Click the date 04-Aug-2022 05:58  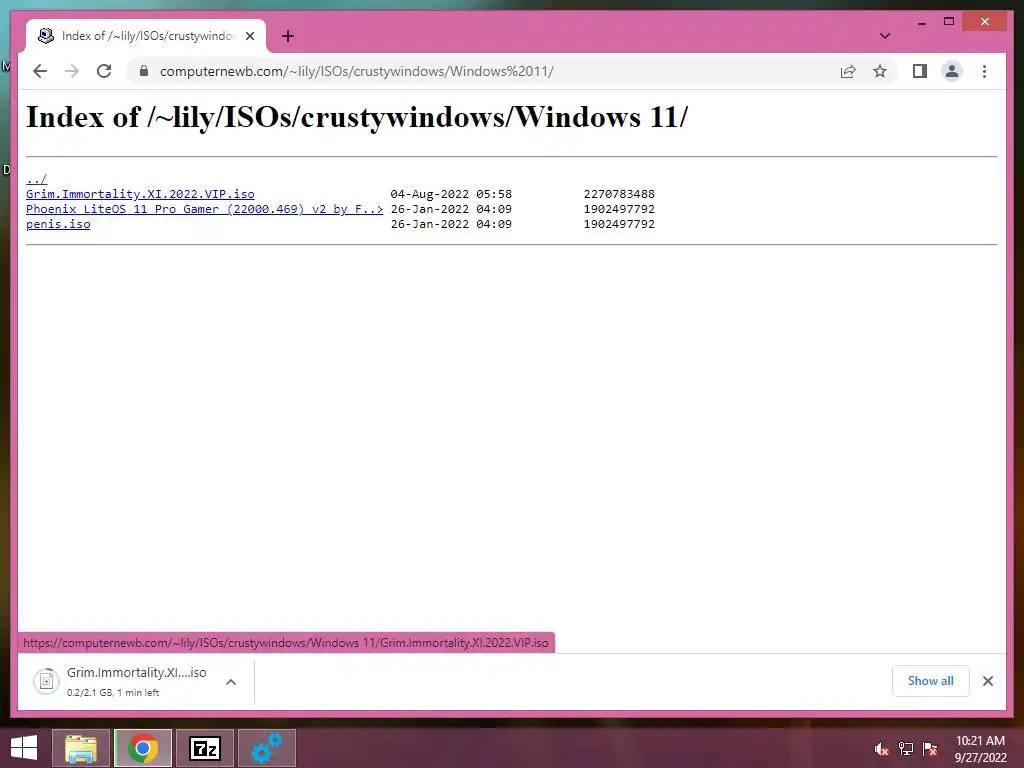(451, 194)
